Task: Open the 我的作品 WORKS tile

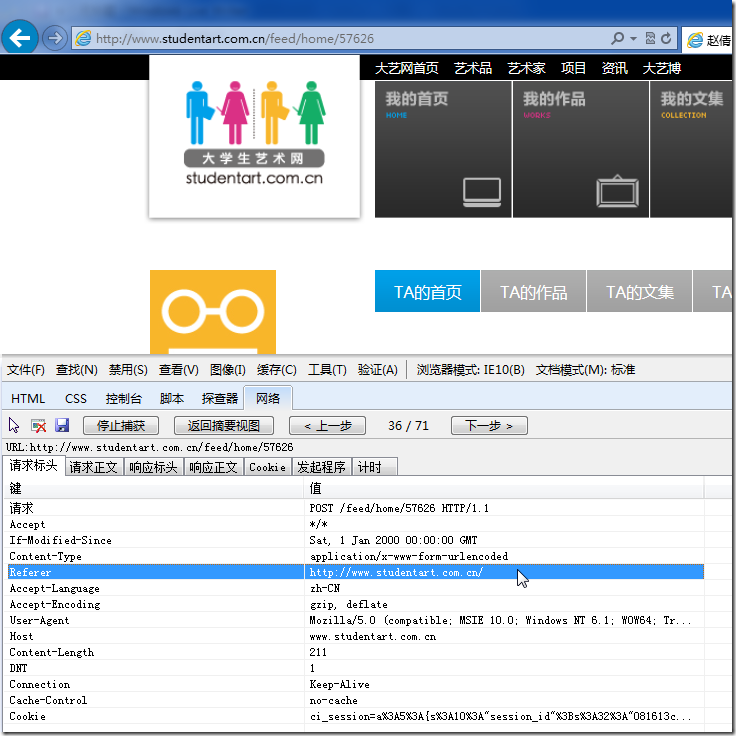Action: click(x=581, y=149)
